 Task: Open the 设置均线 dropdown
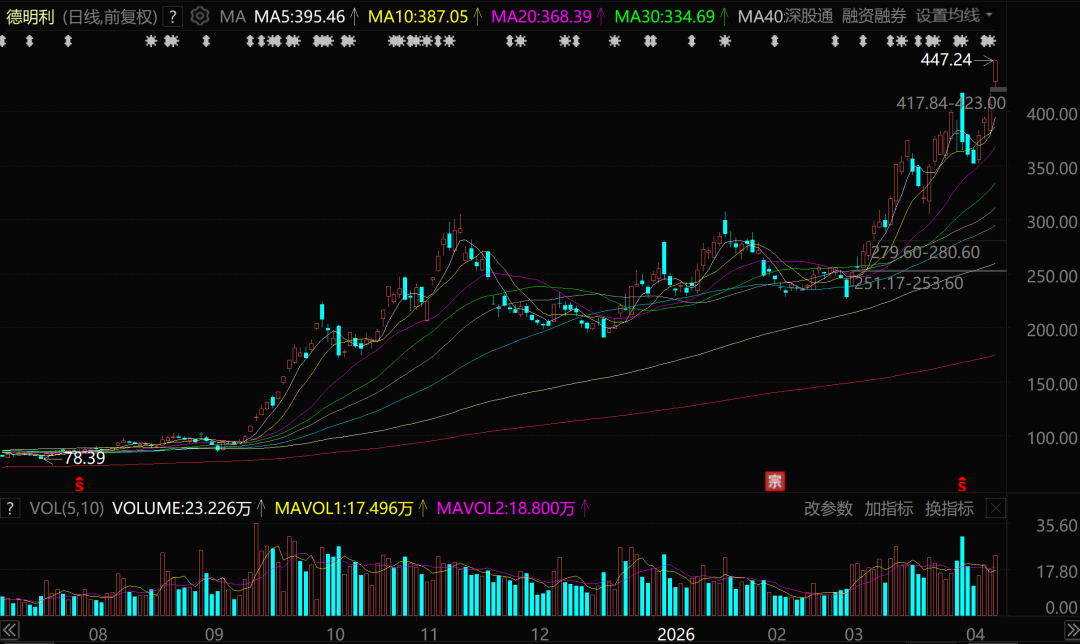click(954, 16)
